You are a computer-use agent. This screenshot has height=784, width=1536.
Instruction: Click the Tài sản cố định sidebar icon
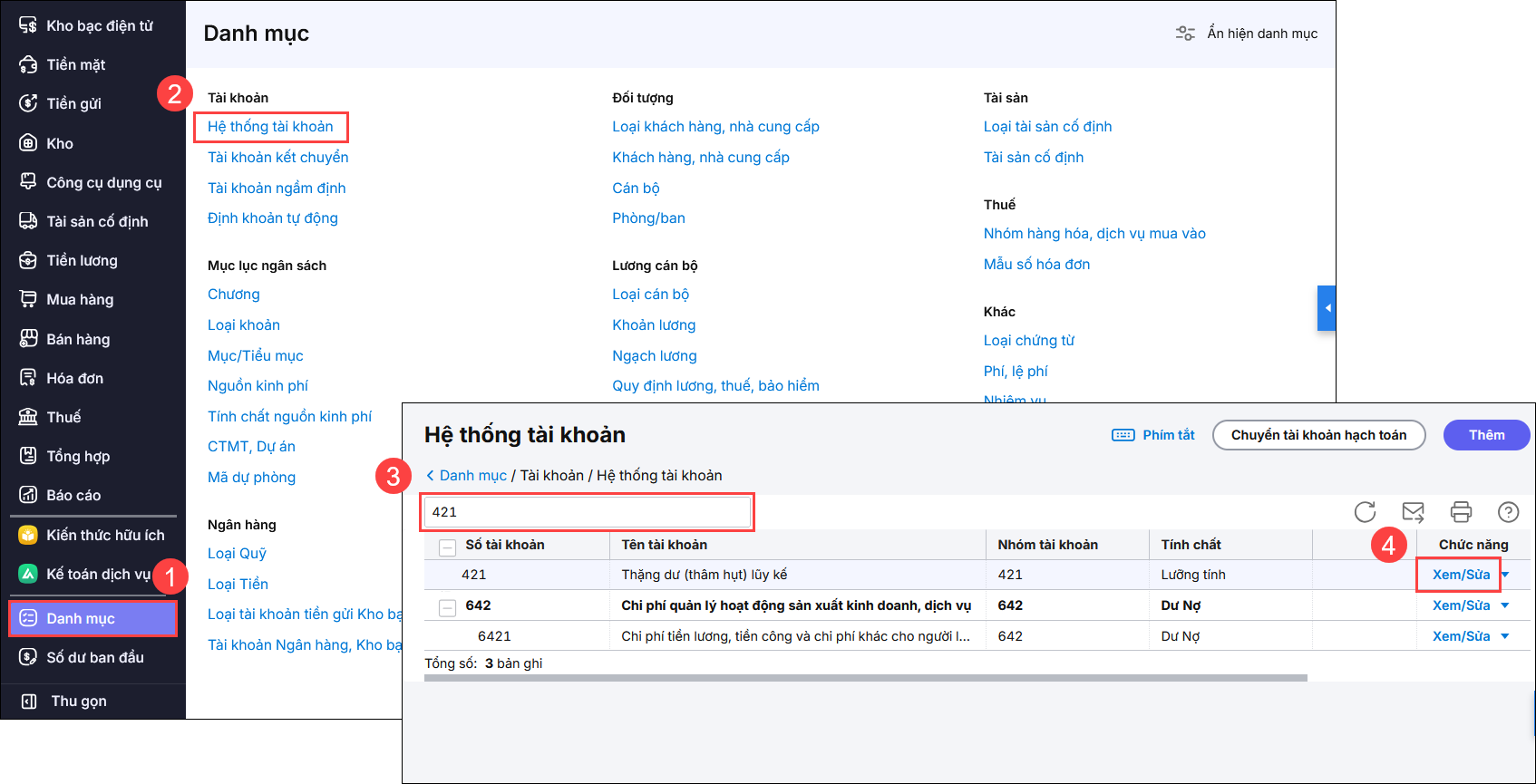click(28, 221)
